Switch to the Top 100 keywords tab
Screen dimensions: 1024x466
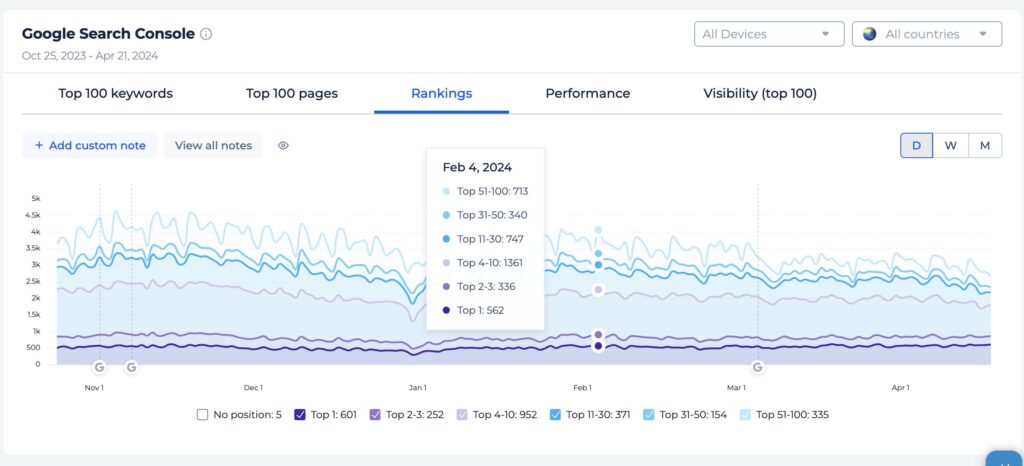tap(116, 93)
